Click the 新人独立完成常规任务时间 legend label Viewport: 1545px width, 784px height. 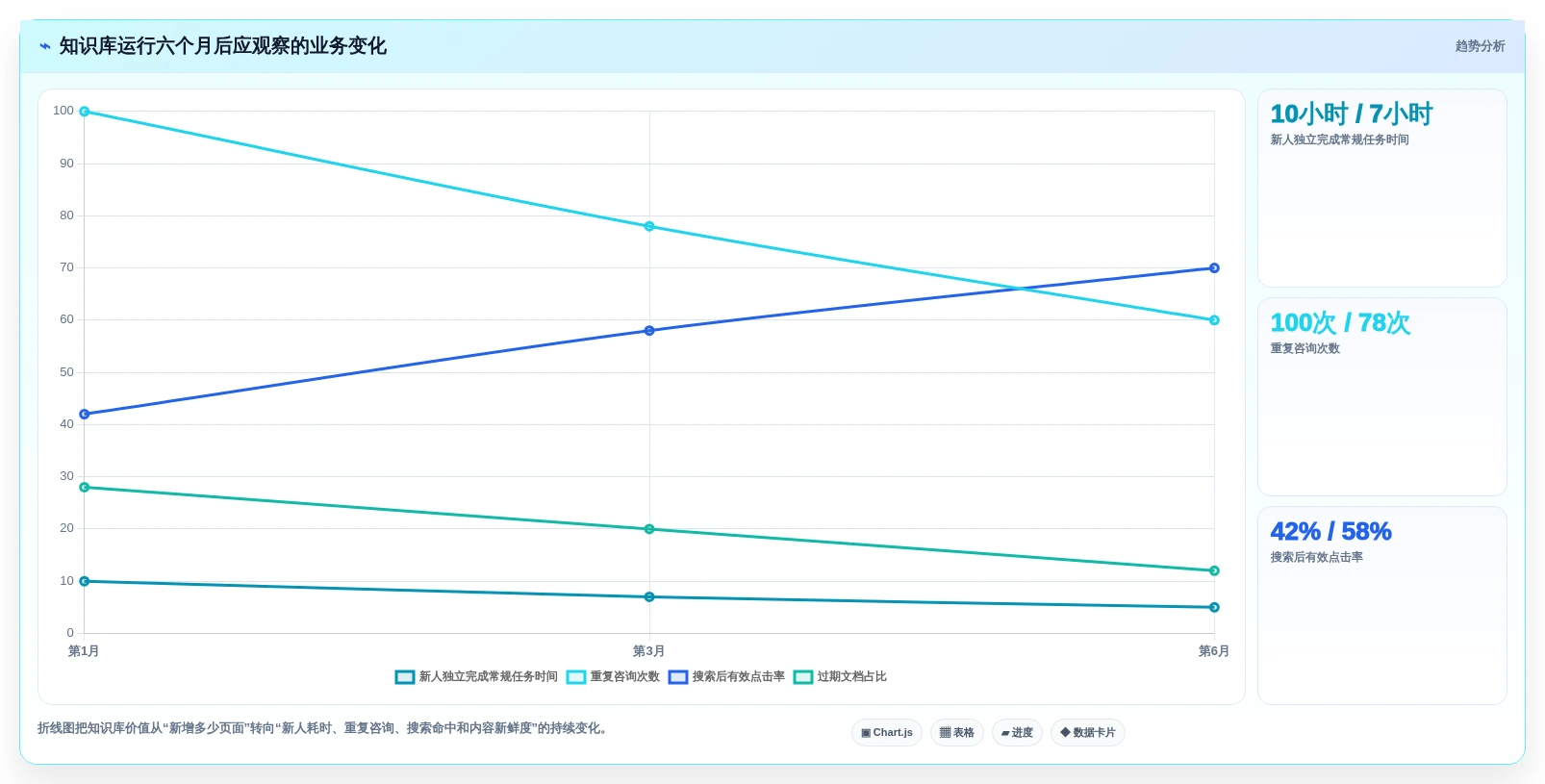point(489,677)
